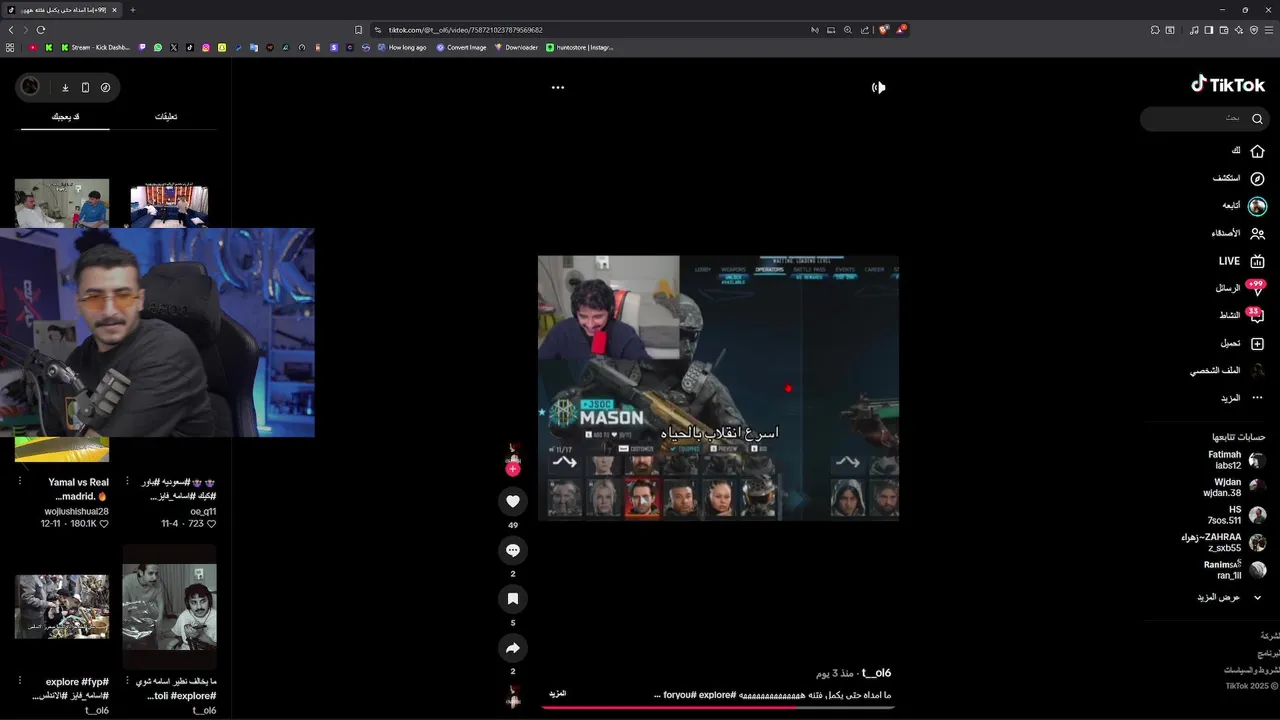This screenshot has width=1280, height=720.
Task: Click the address bar URL
Action: 465,30
